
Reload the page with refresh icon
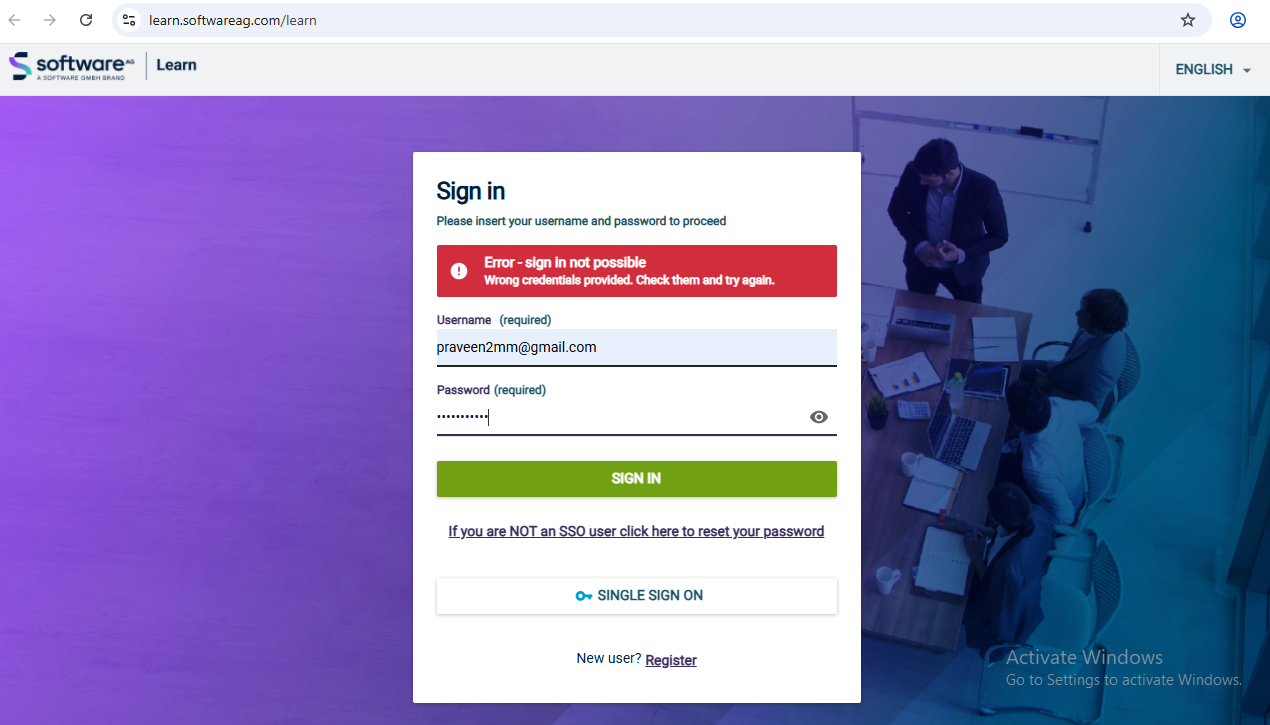tap(86, 20)
